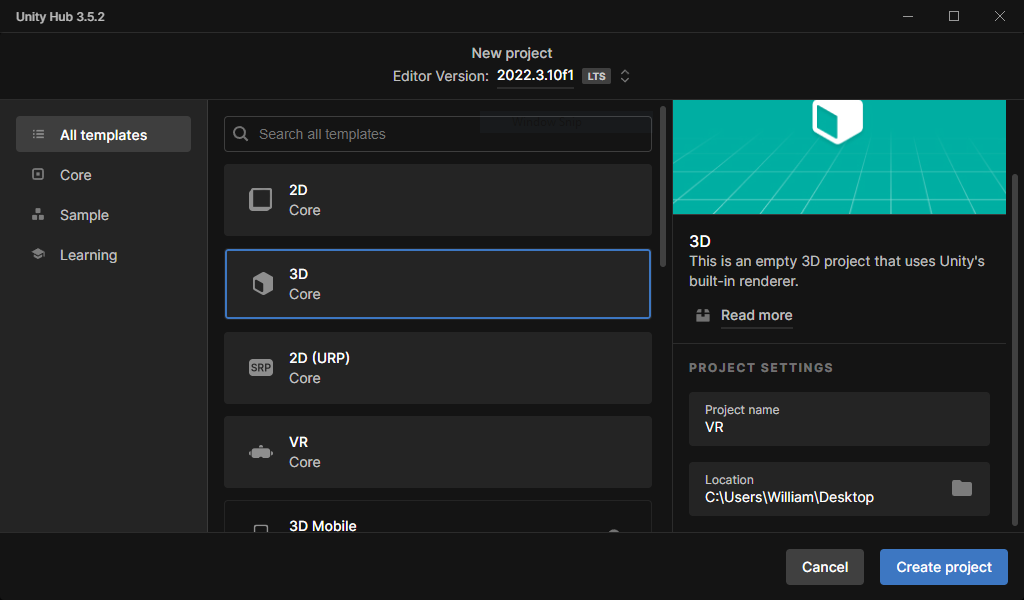Click the 2D template square icon
Screen dimensions: 1024x600
click(x=260, y=200)
